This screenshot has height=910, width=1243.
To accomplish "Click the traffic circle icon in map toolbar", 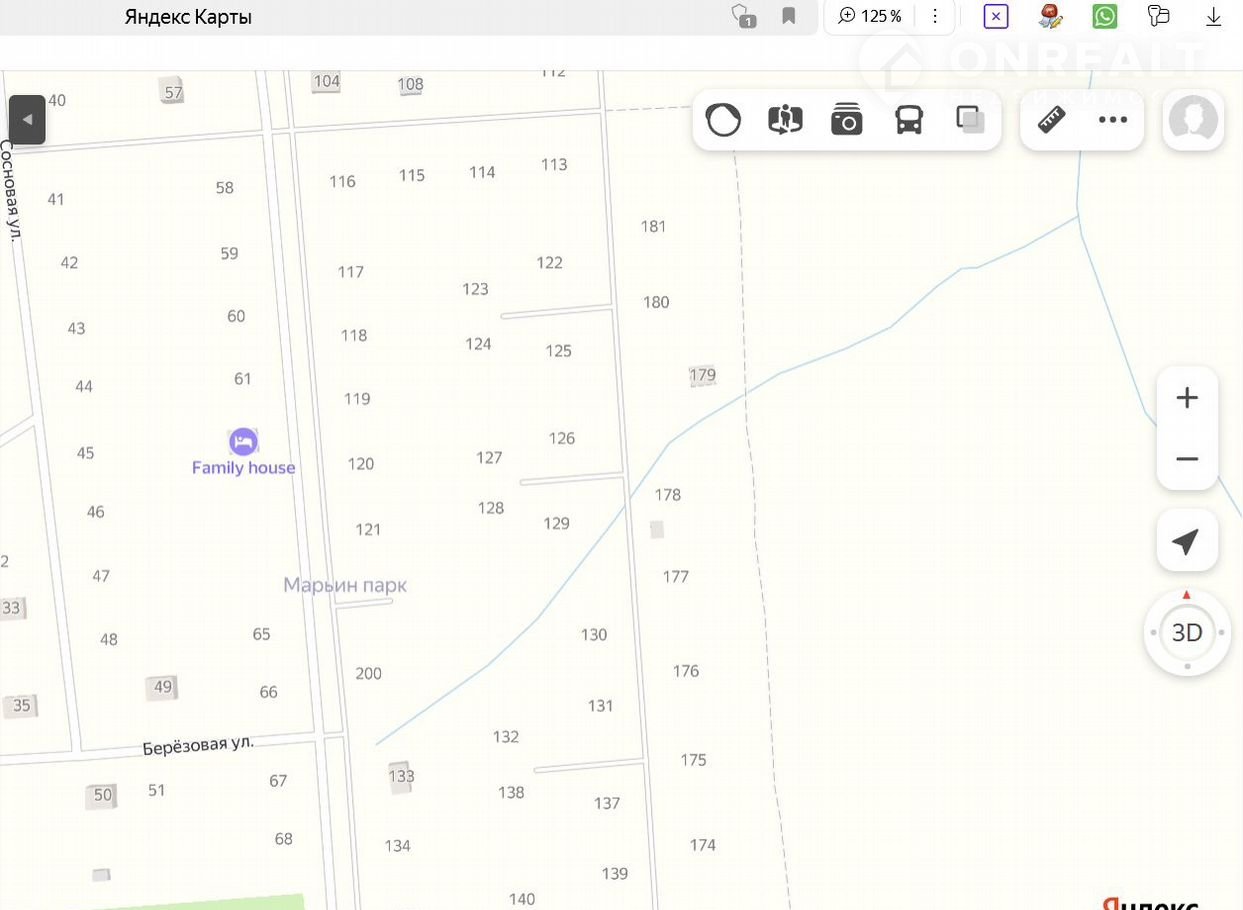I will (723, 120).
